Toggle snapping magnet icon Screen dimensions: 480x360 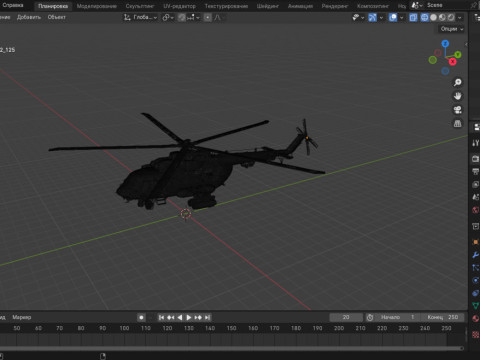(182, 17)
